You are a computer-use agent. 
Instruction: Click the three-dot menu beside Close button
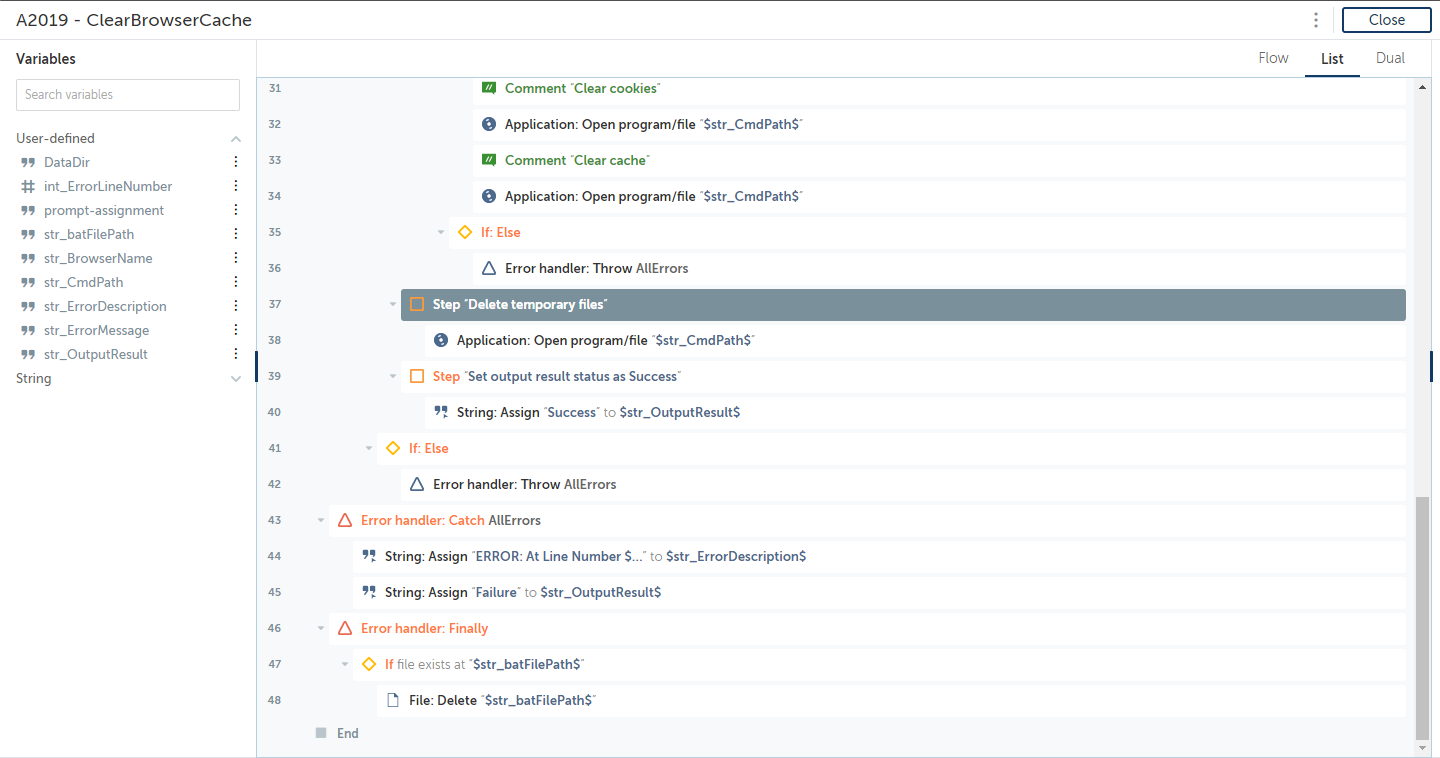[x=1316, y=20]
